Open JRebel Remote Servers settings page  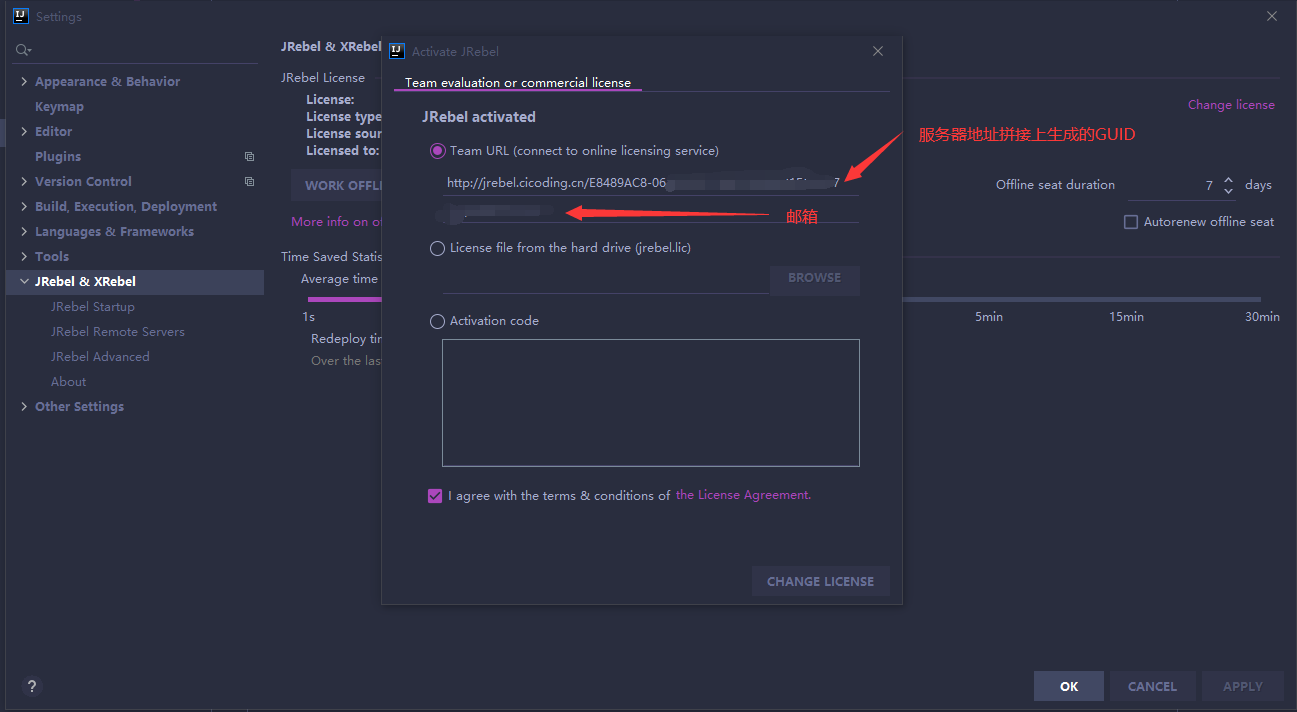[118, 332]
